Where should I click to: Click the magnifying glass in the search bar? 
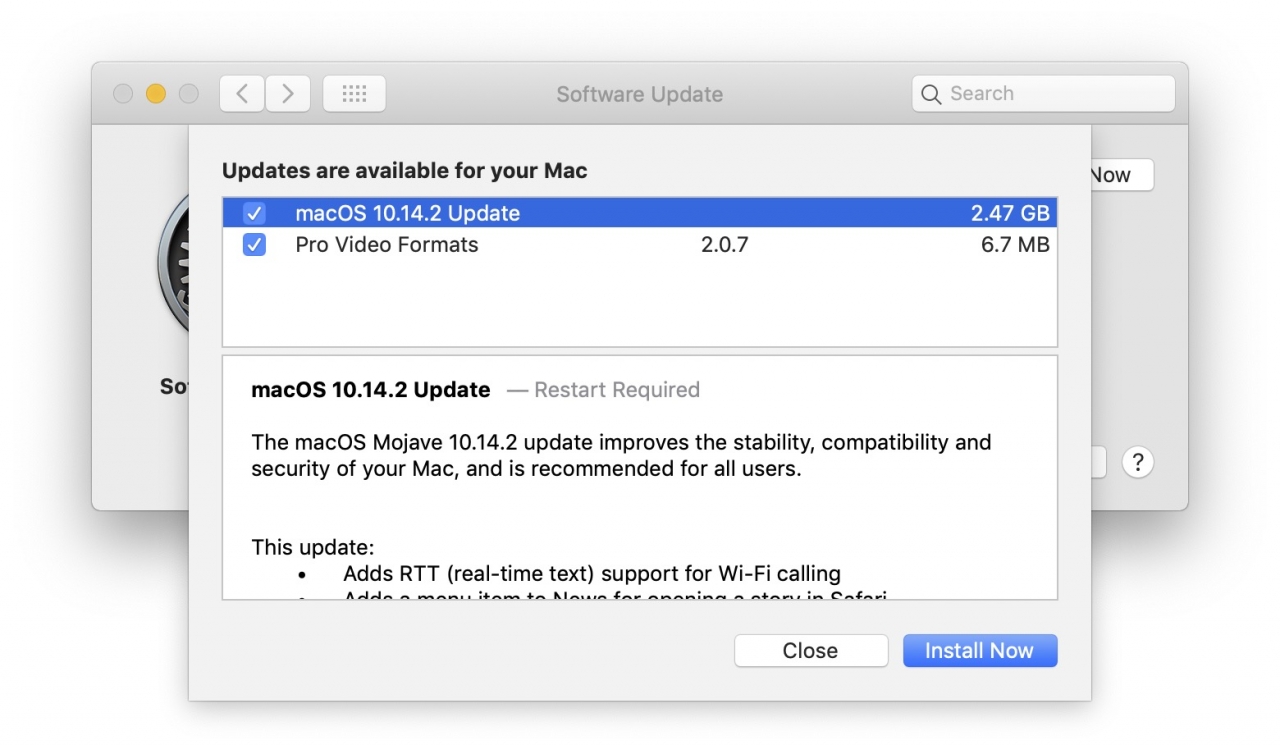click(x=932, y=93)
